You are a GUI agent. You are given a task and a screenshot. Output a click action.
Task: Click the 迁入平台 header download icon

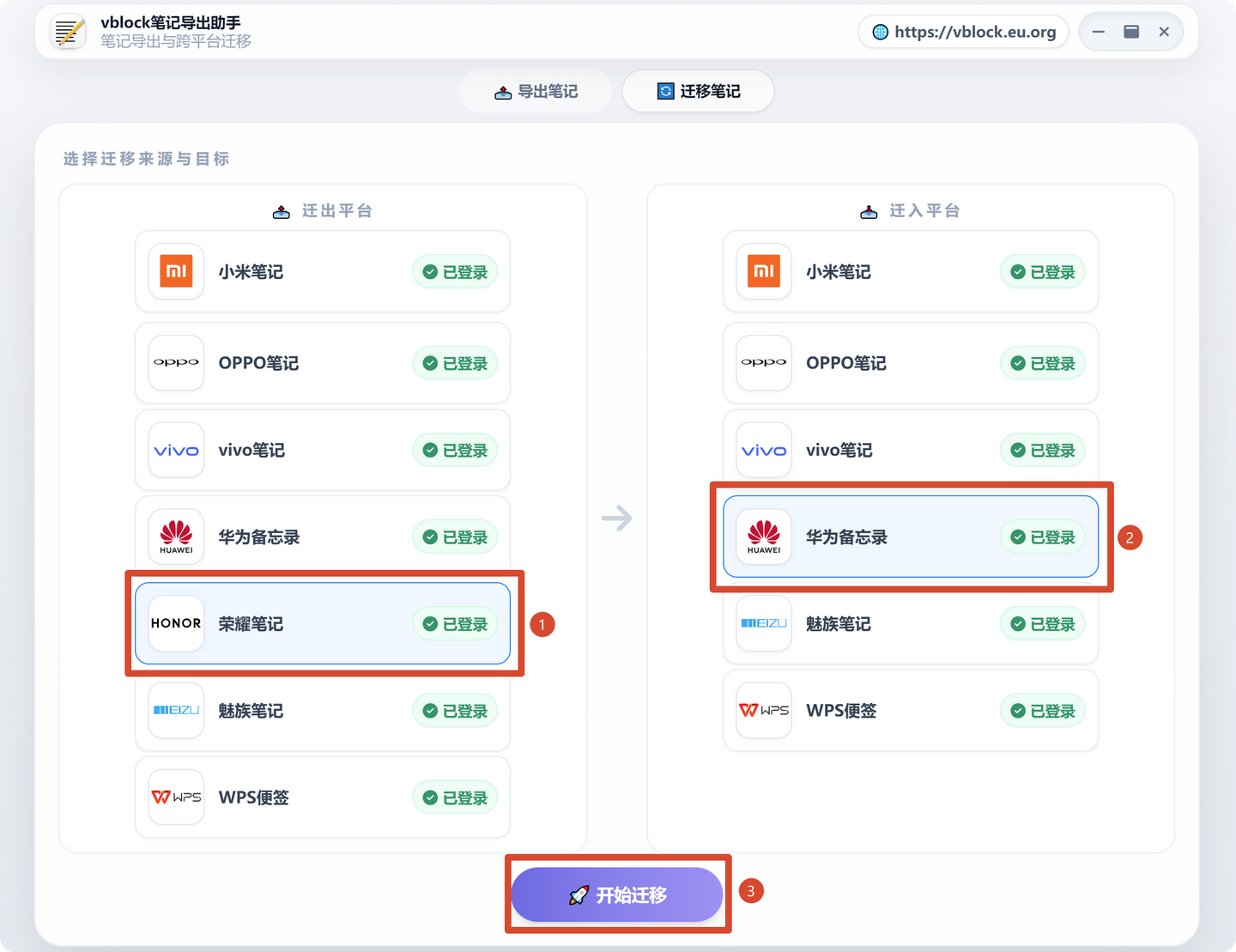[x=869, y=211]
